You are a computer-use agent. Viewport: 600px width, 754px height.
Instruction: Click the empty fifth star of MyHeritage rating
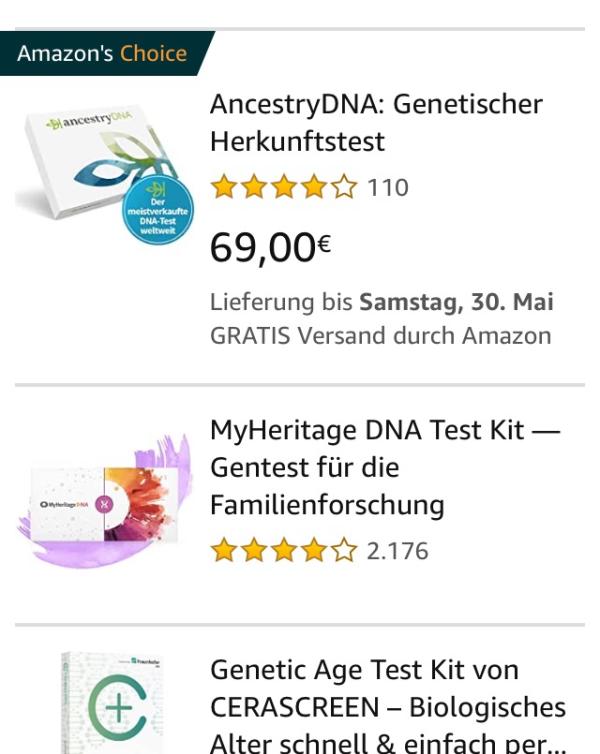coord(346,550)
